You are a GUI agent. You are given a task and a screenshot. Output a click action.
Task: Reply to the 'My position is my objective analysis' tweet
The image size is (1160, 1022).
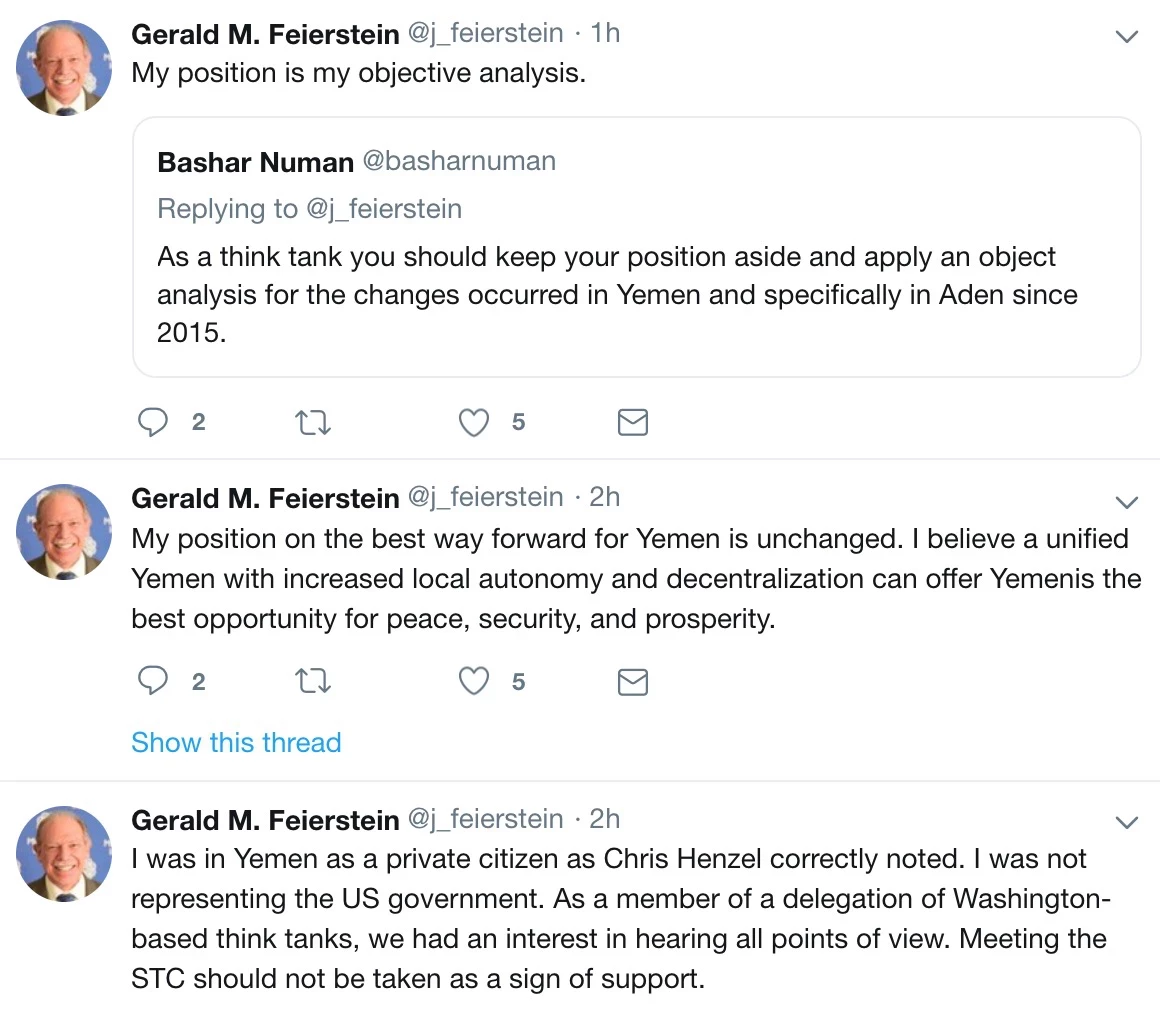click(x=153, y=423)
